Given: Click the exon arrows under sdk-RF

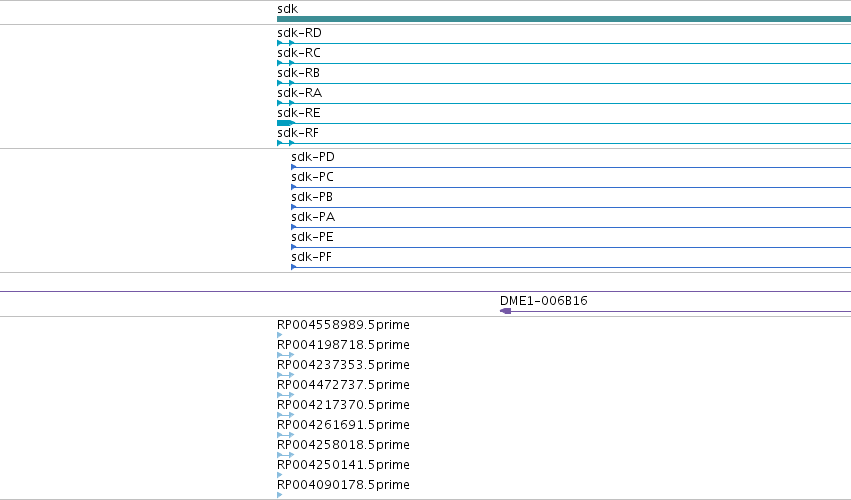Looking at the screenshot, I should tap(285, 143).
